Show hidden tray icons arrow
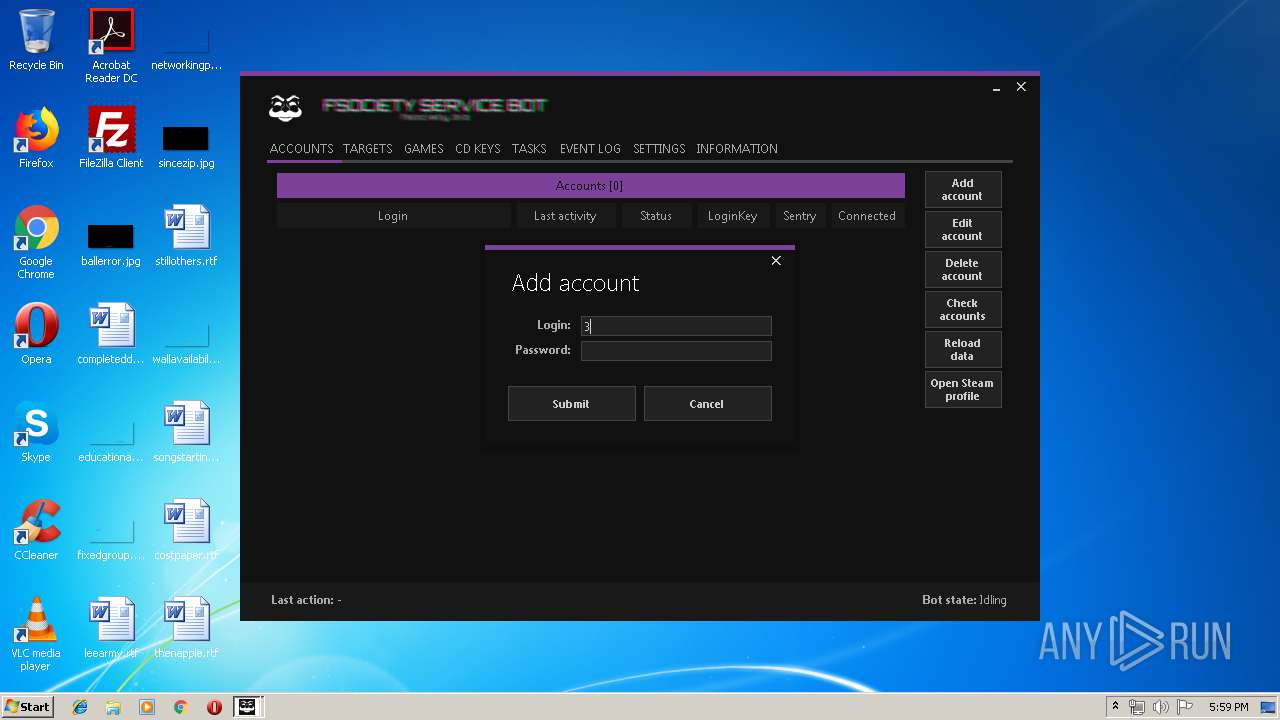The image size is (1280, 720). point(1115,707)
